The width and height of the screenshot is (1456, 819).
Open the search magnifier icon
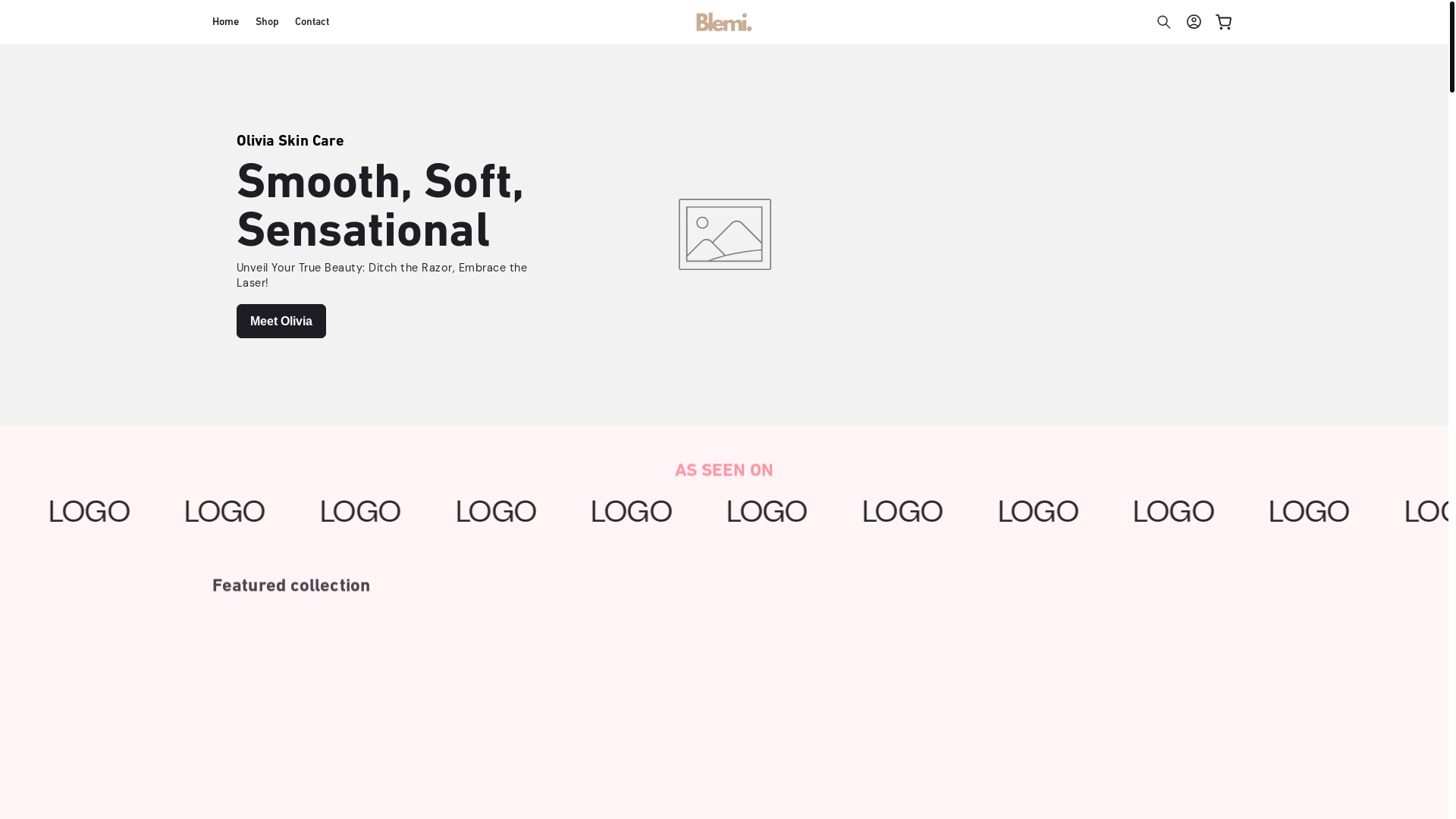click(x=1163, y=22)
